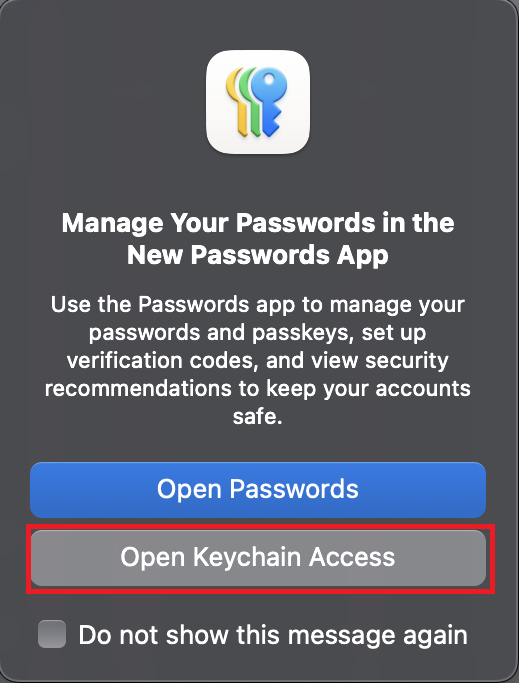Screen dimensions: 519x683
Task: Click the blue key's jagged teeth
Action: point(273,118)
